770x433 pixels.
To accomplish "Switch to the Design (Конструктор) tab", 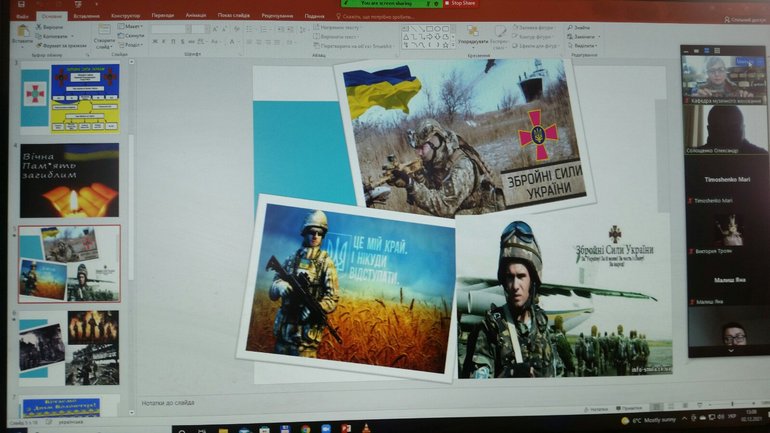I will click(x=125, y=16).
